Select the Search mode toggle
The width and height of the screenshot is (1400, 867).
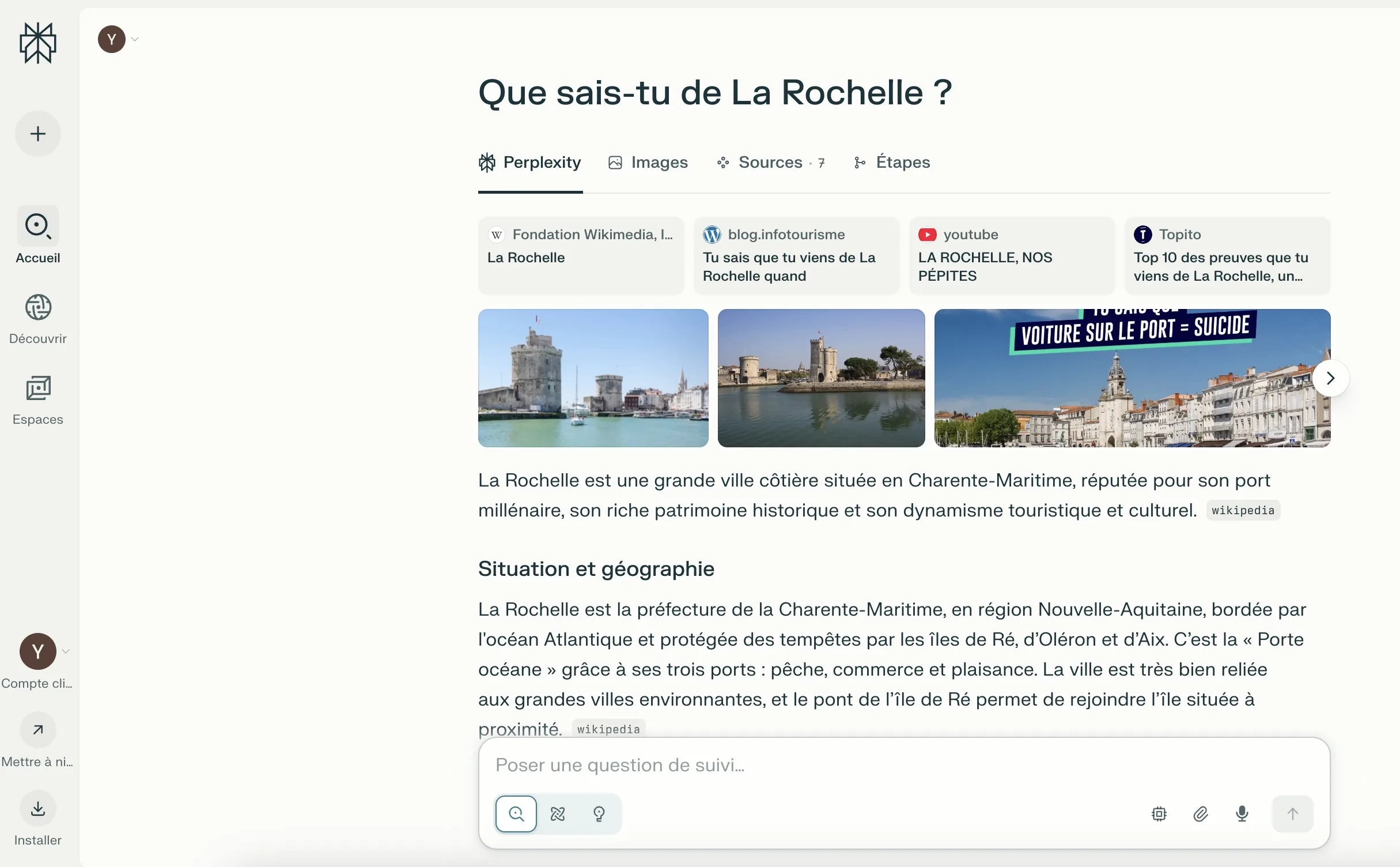click(516, 814)
